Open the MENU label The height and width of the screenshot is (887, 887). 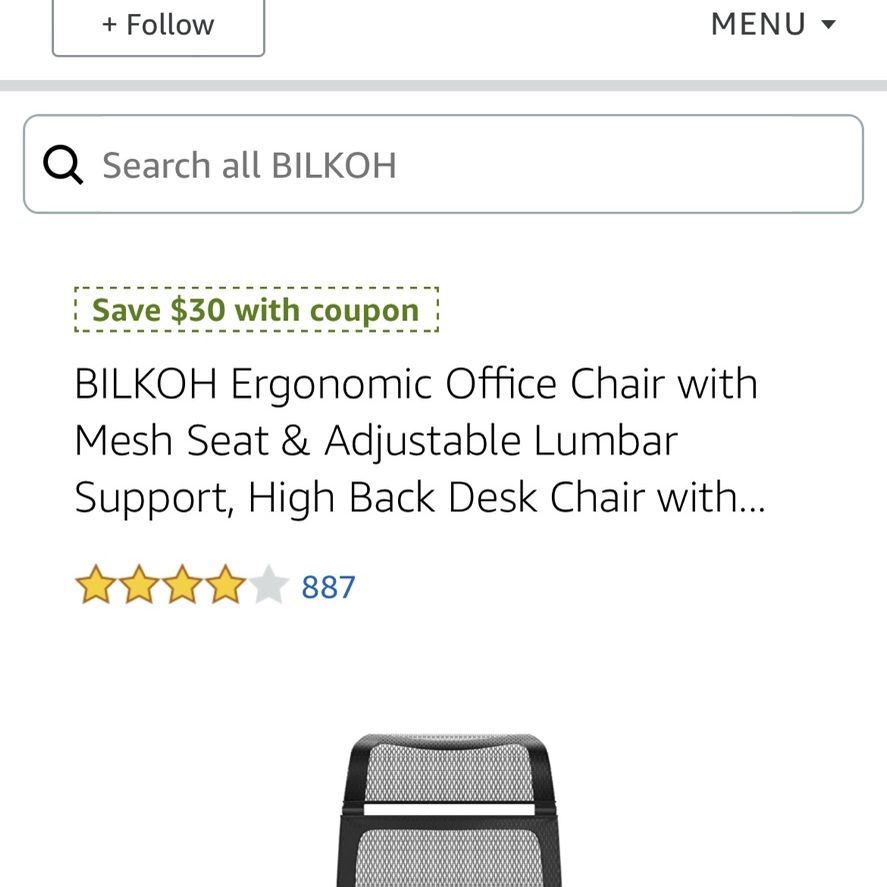(758, 24)
